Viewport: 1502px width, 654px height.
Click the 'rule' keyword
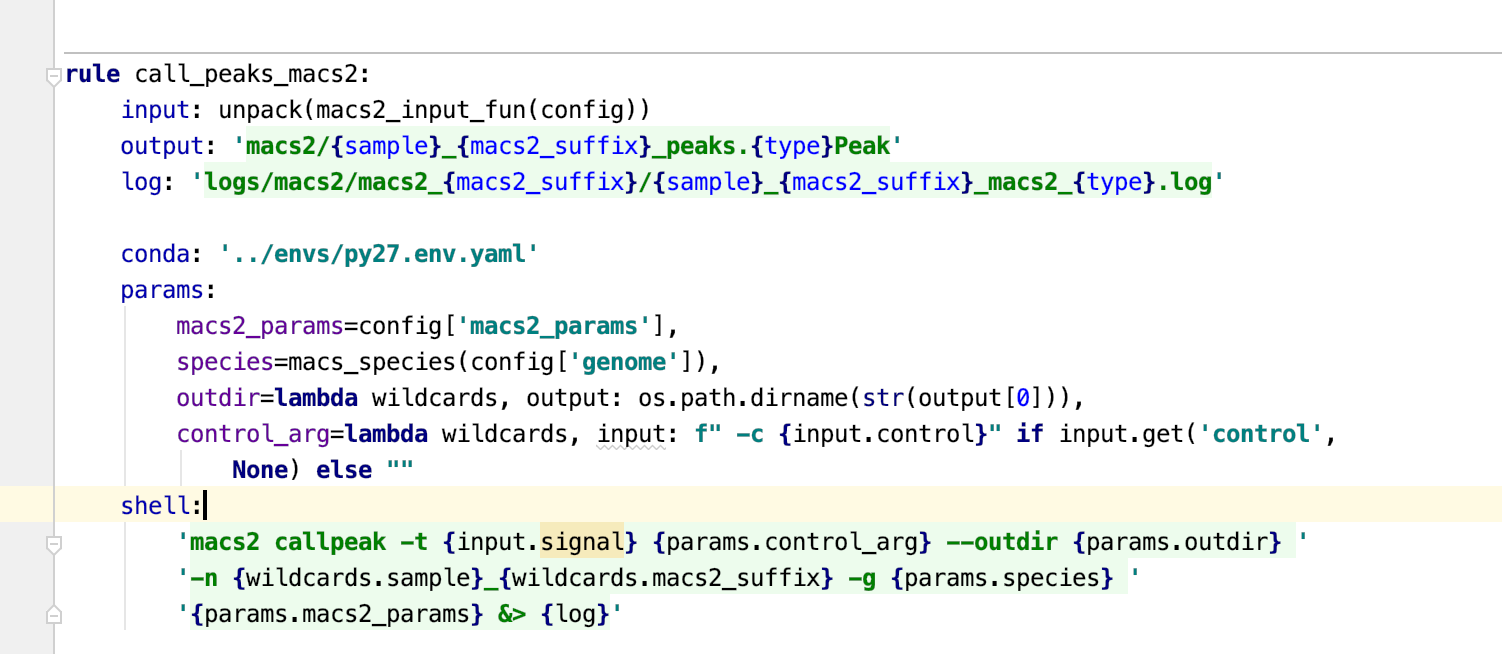pos(93,74)
